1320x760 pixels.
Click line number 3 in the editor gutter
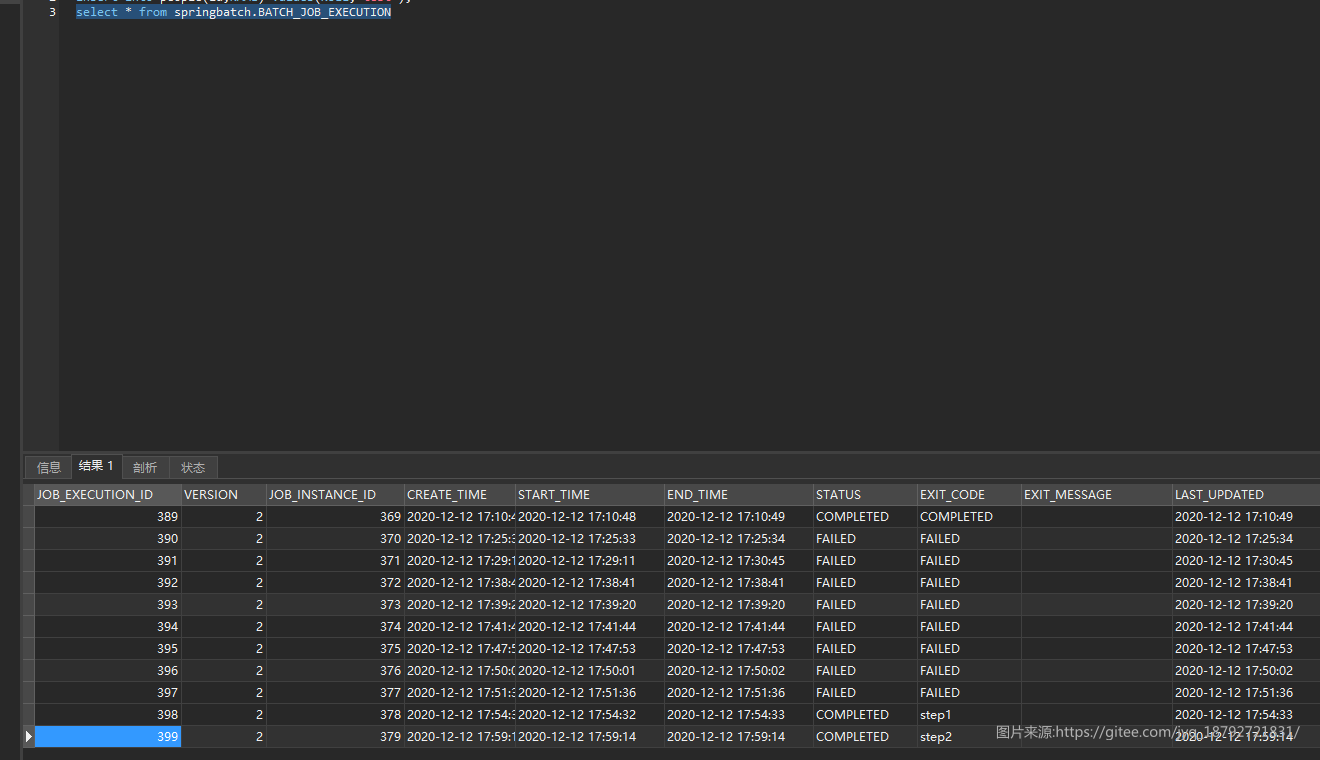[x=52, y=13]
